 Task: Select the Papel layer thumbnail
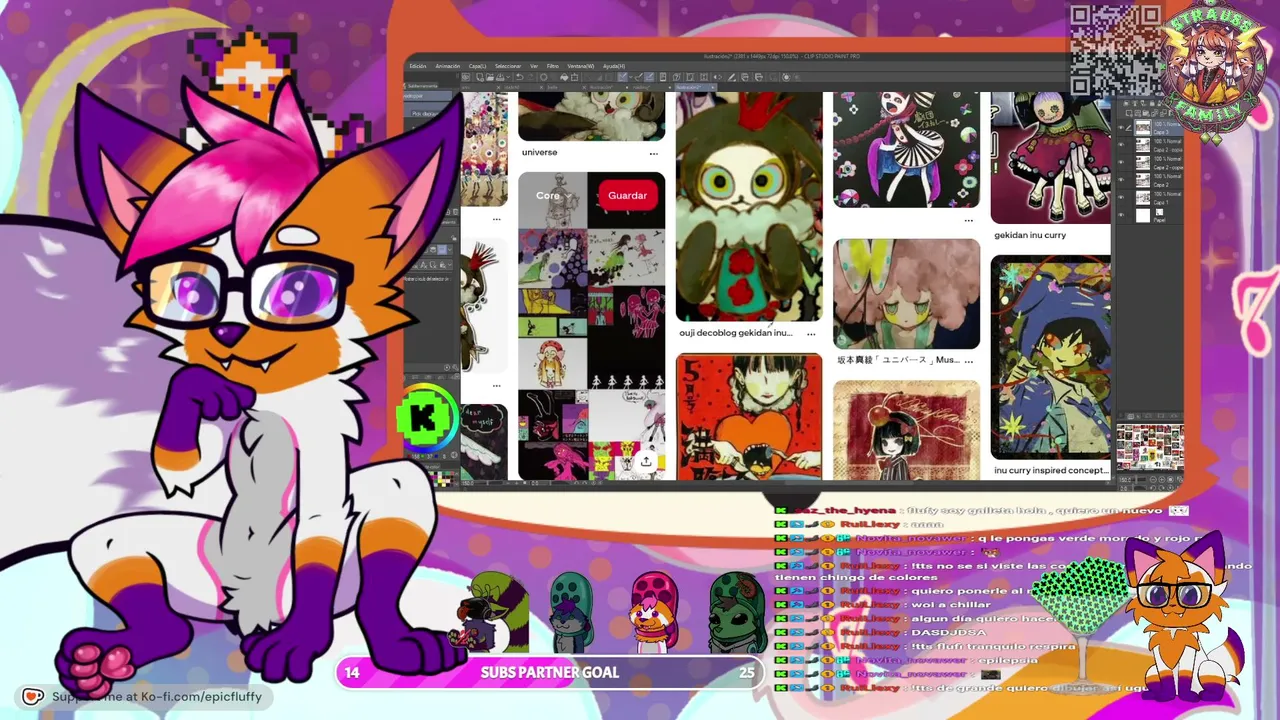pos(1142,215)
